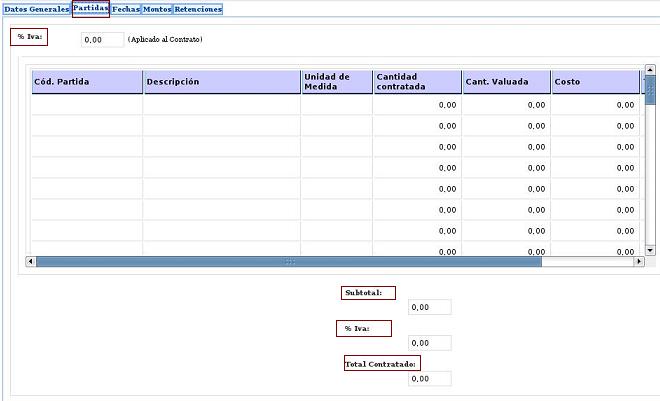Focus the Subtotal amount field
The image size is (660, 401).
click(x=430, y=307)
